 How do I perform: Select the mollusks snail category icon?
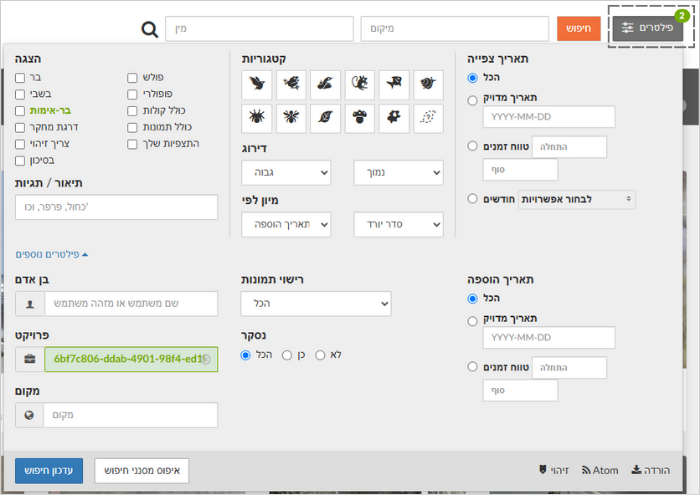coord(428,84)
